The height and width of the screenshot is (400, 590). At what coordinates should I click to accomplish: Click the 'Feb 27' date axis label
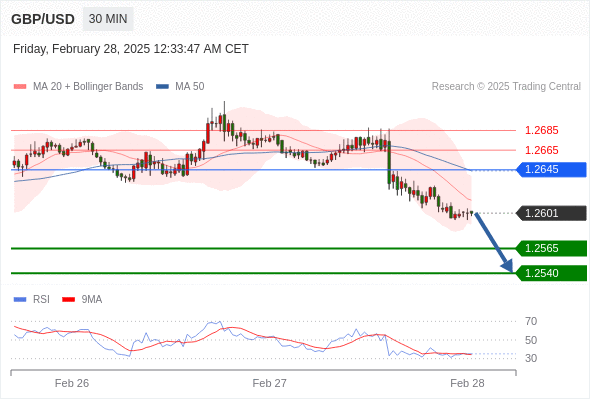[269, 383]
